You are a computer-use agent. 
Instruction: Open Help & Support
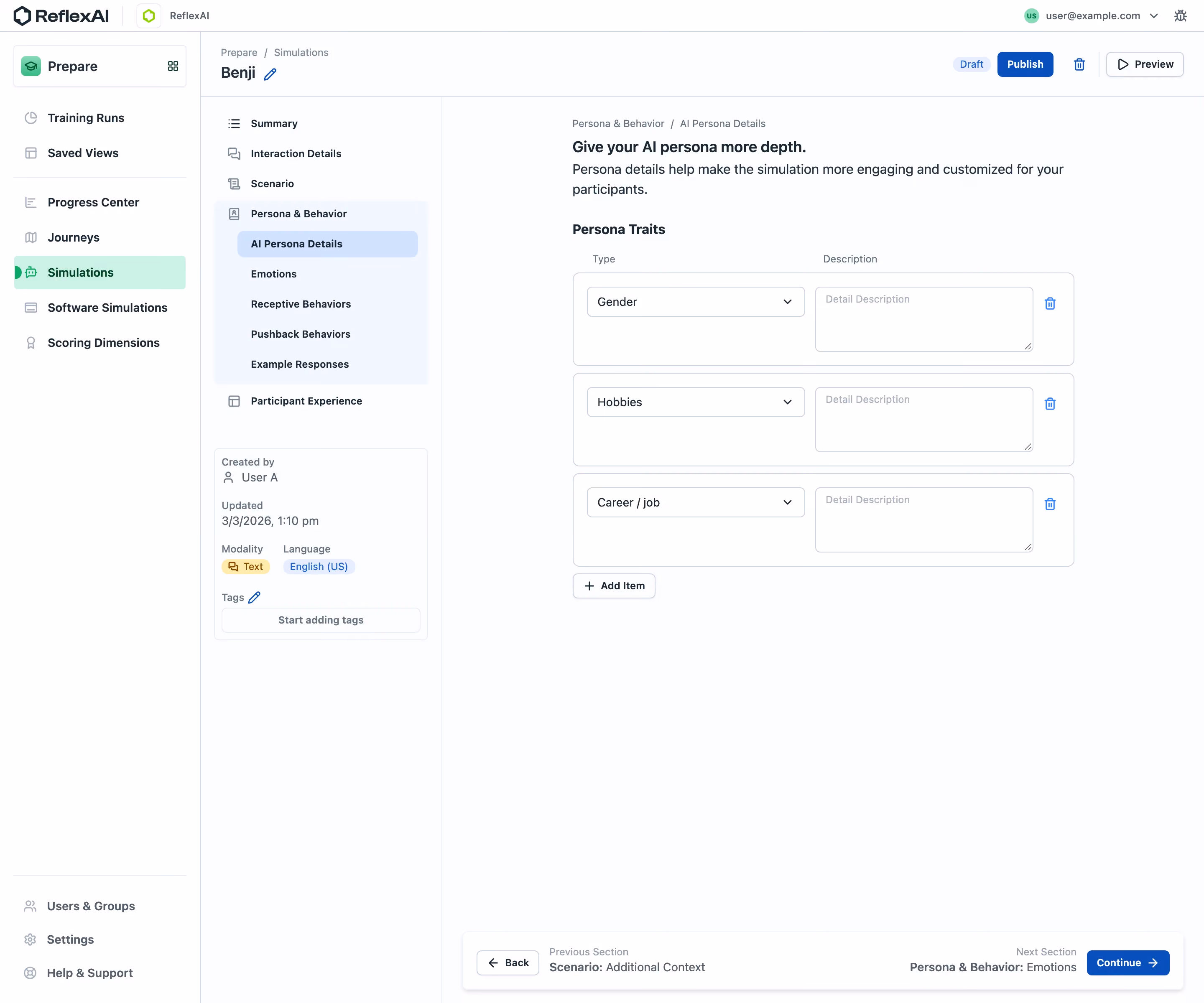100,973
